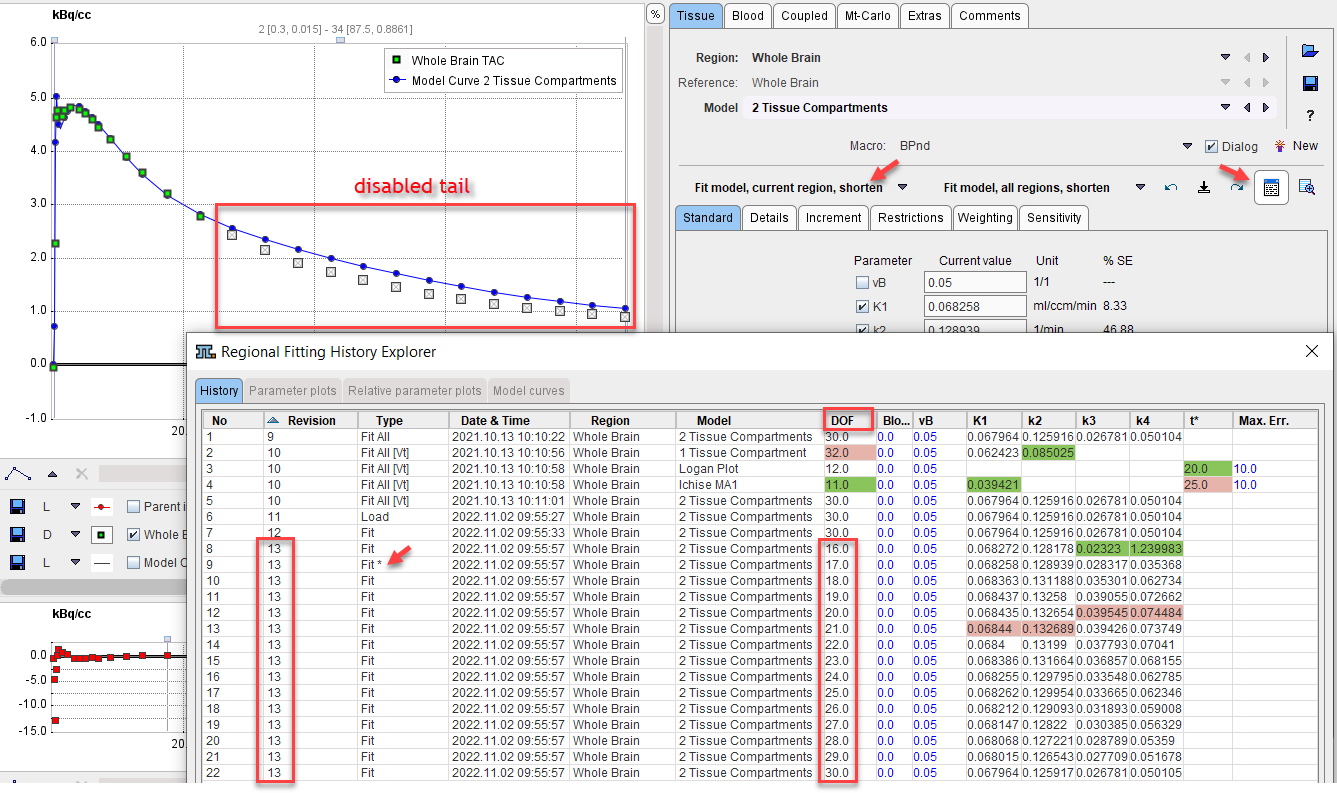
Task: Click the Whole Brain green marker swatch
Action: [x=103, y=535]
